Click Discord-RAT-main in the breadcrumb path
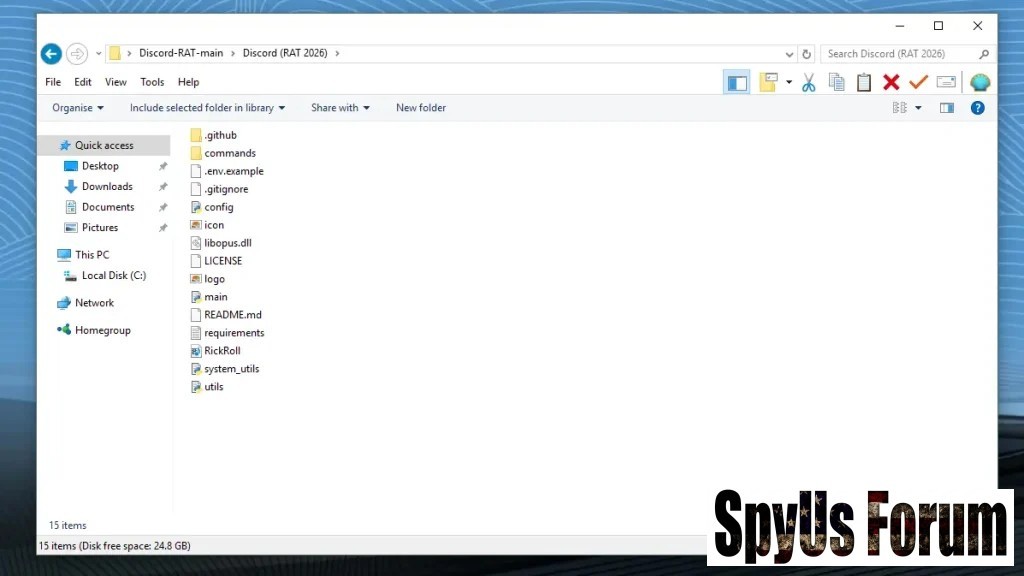 tap(181, 54)
